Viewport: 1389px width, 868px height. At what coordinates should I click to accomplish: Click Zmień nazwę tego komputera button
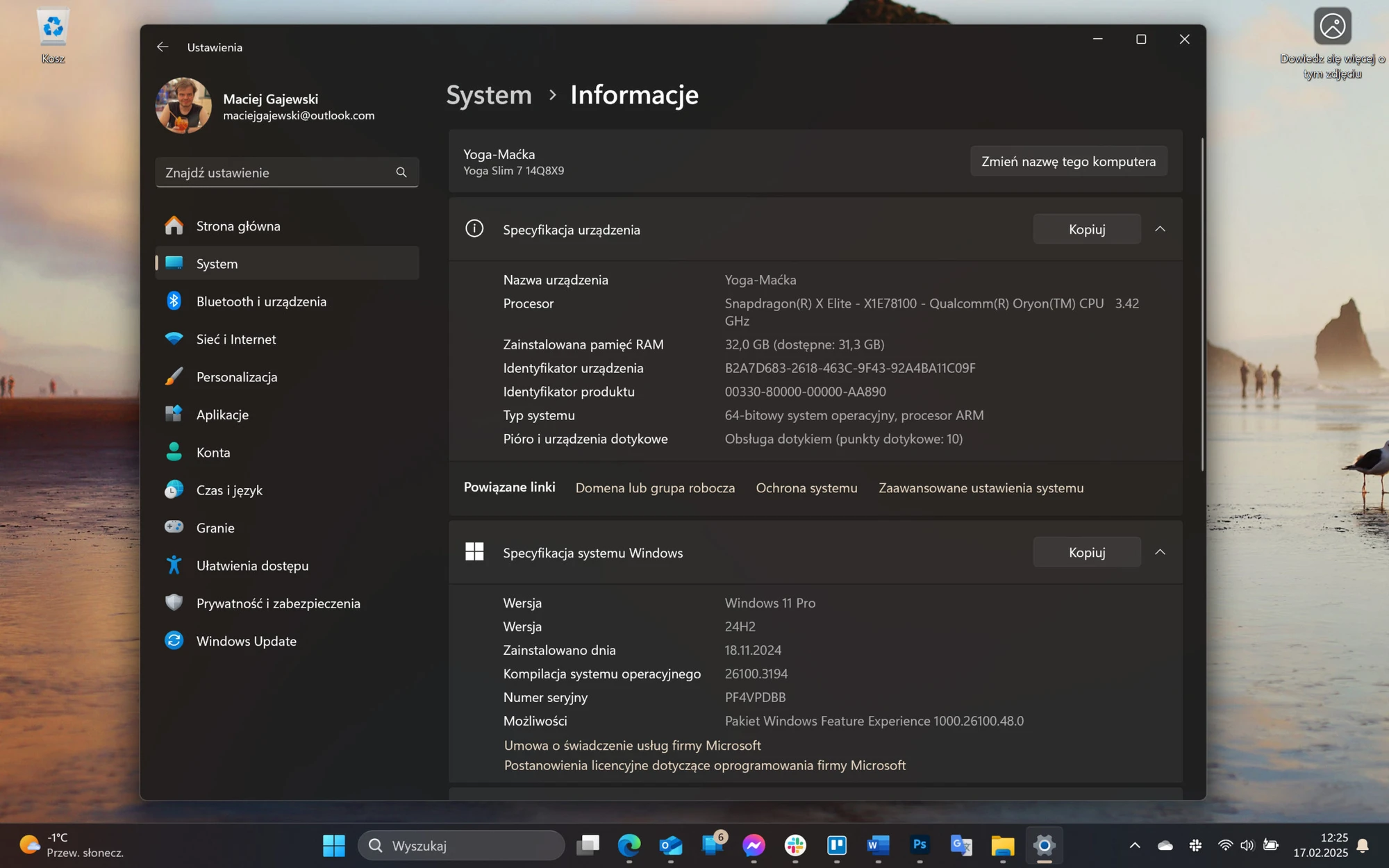[1068, 161]
